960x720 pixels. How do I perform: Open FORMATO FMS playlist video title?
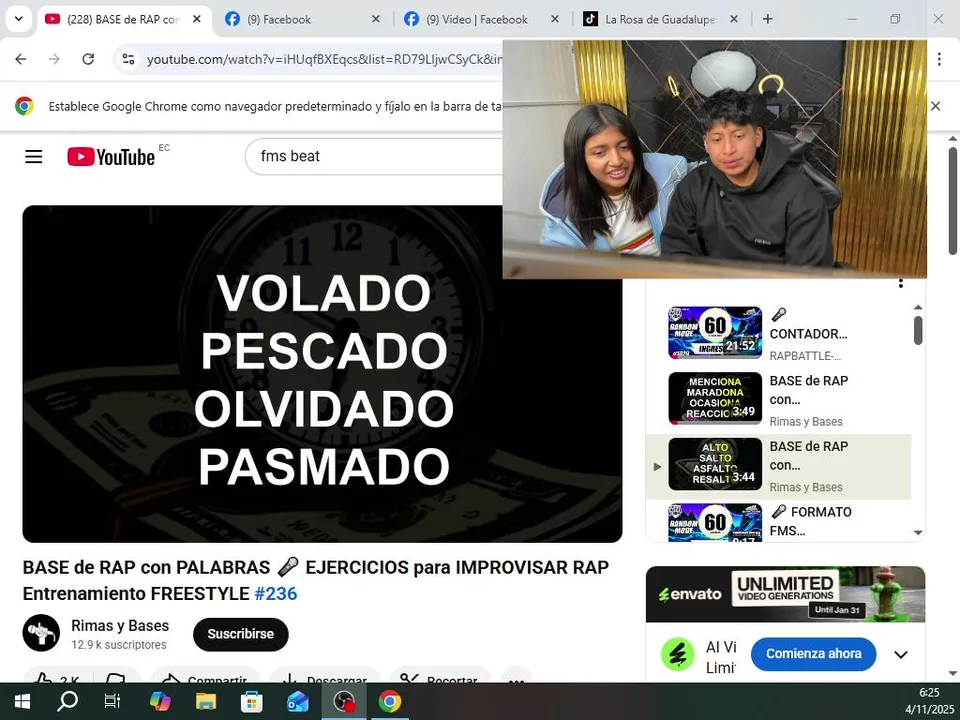pyautogui.click(x=811, y=521)
